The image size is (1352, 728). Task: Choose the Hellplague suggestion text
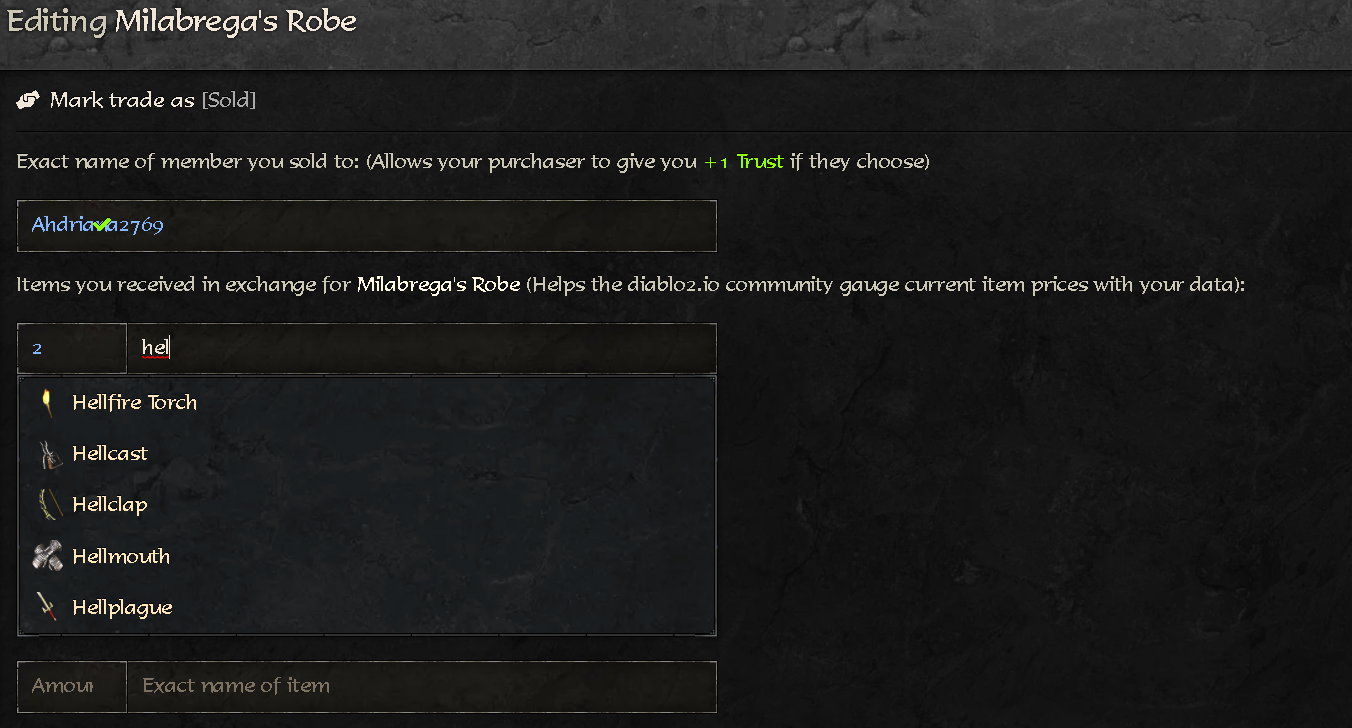tap(122, 608)
